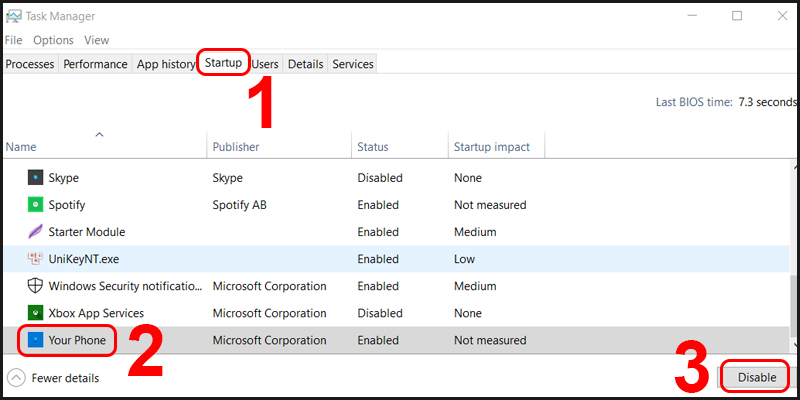
Task: Sort by the Publisher column header
Action: pyautogui.click(x=236, y=147)
